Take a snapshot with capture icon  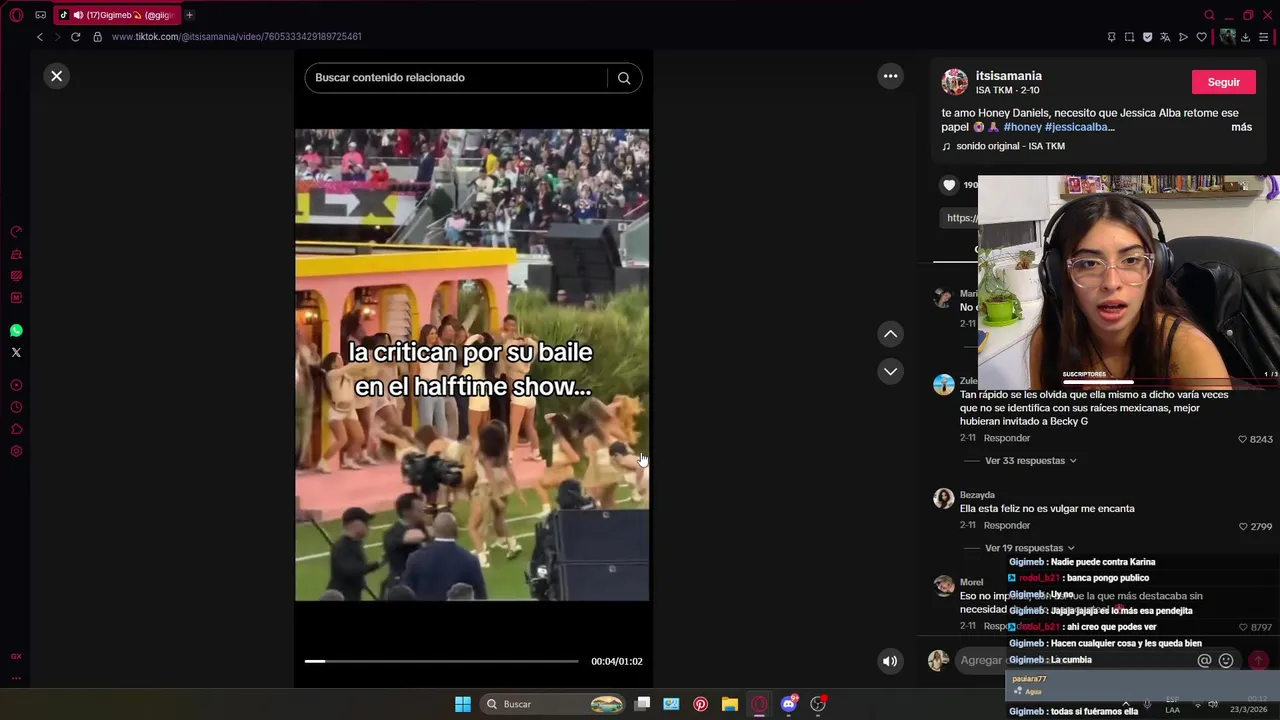(x=1129, y=37)
